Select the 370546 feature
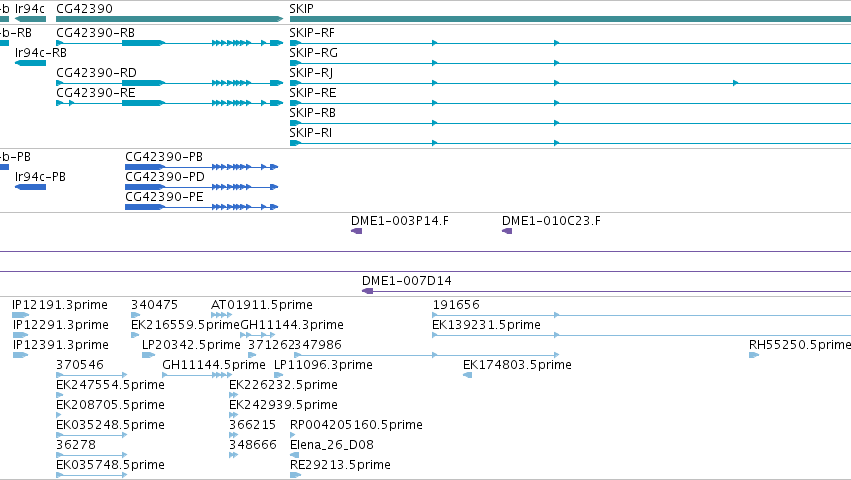This screenshot has height=480, width=851. [x=92, y=375]
